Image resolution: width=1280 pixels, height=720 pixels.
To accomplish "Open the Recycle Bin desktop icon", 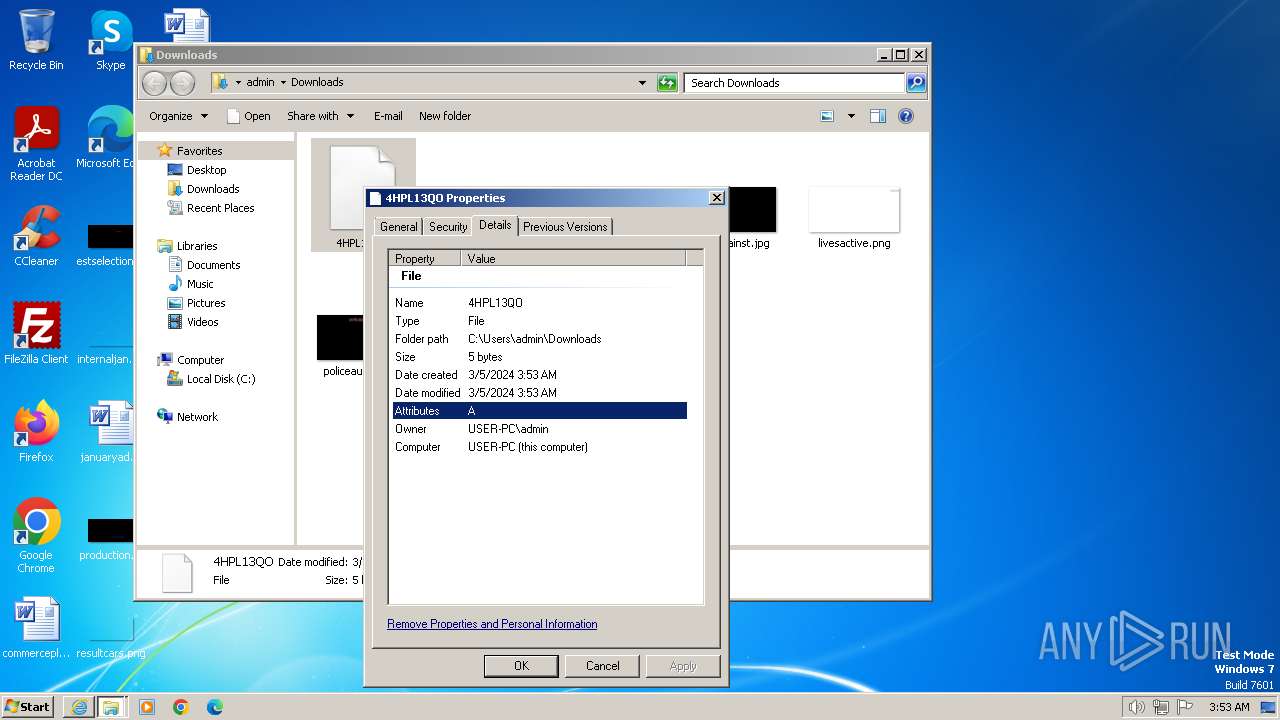I will click(36, 40).
